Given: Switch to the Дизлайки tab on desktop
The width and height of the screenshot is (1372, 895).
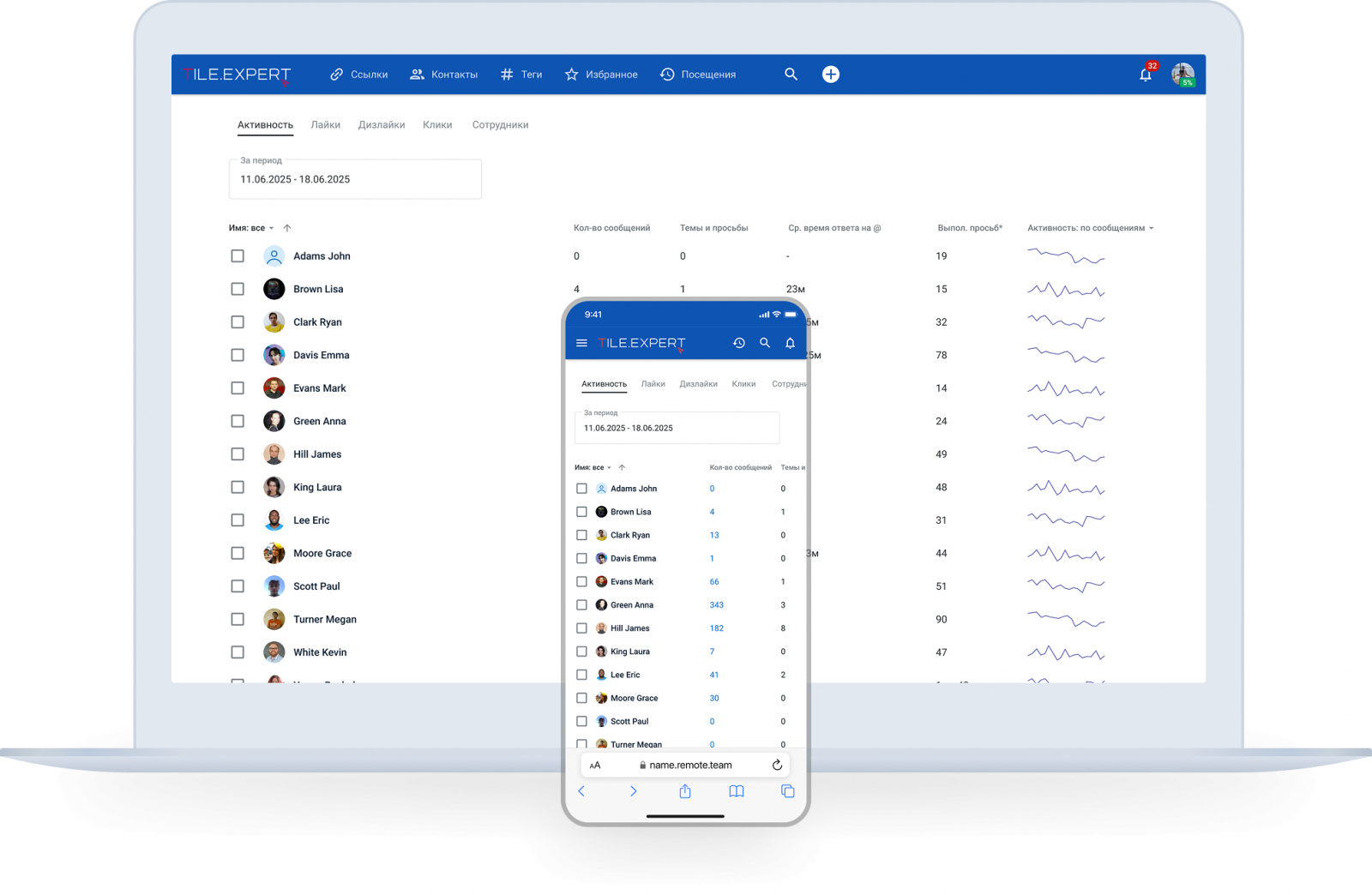Looking at the screenshot, I should pyautogui.click(x=382, y=125).
